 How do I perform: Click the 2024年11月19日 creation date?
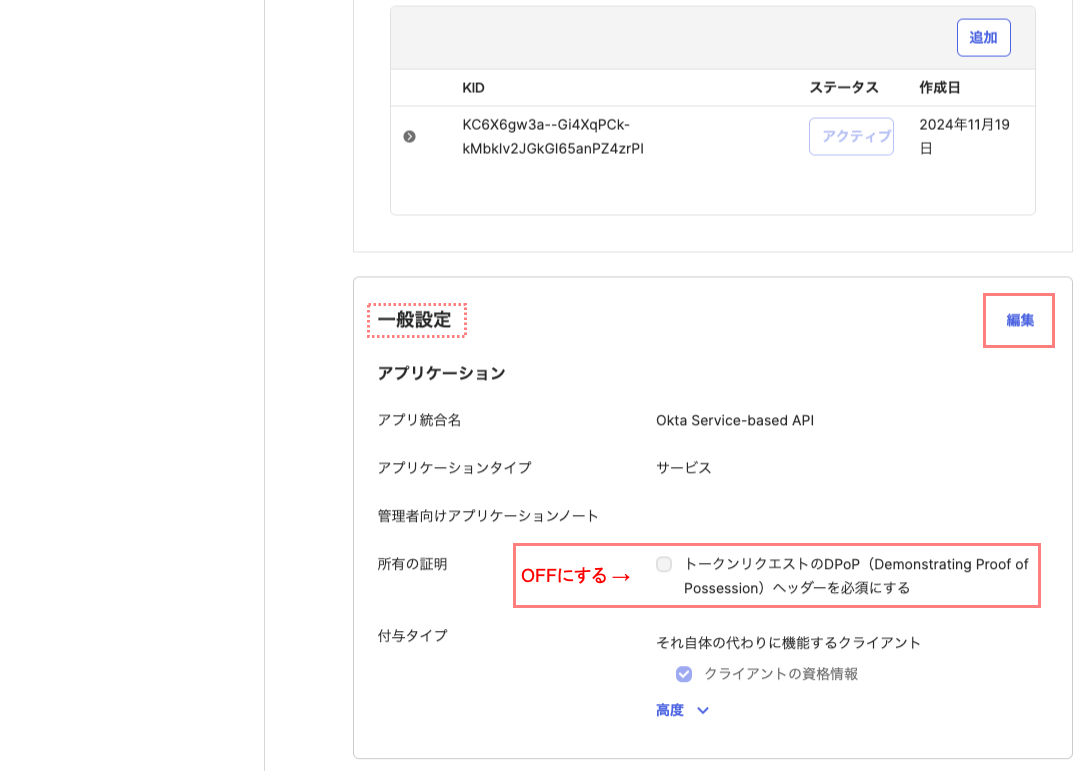pos(964,136)
